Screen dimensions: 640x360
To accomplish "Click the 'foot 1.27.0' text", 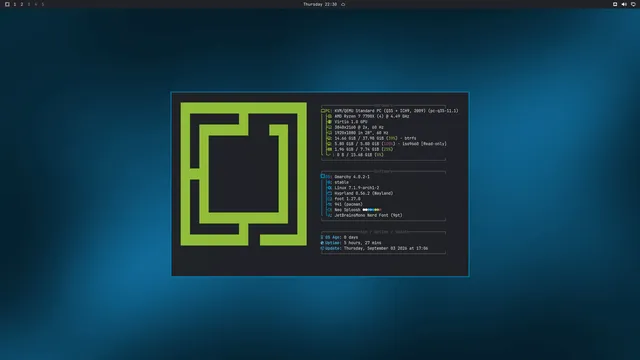I will (347, 199).
